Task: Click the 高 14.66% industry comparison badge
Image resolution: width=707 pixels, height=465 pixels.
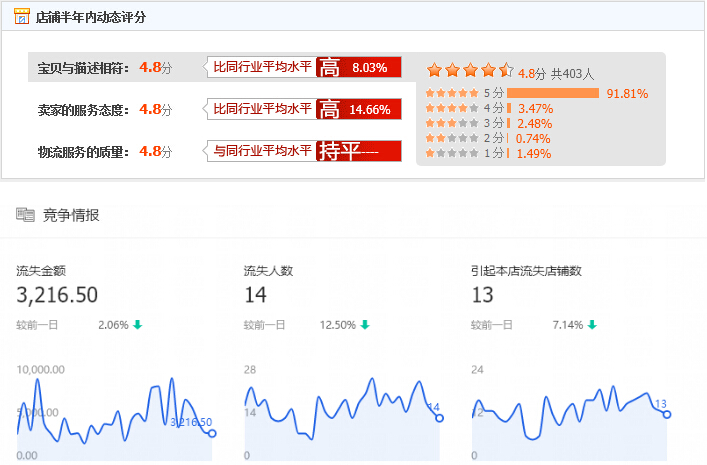Action: click(358, 109)
